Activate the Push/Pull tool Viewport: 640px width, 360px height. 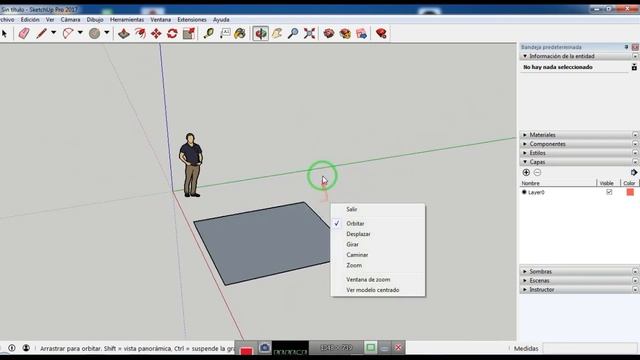[124, 33]
